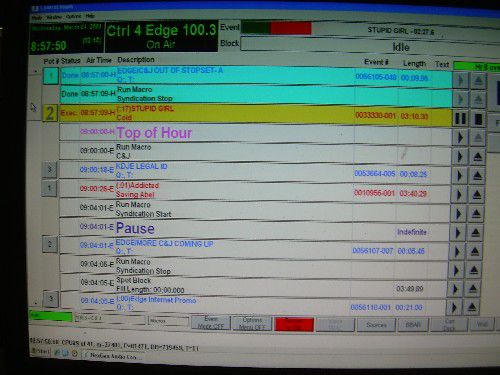Image resolution: width=500 pixels, height=375 pixels.
Task: Click the eject icon for EDGE/MORE C&J COMING UP
Action: 475,251
